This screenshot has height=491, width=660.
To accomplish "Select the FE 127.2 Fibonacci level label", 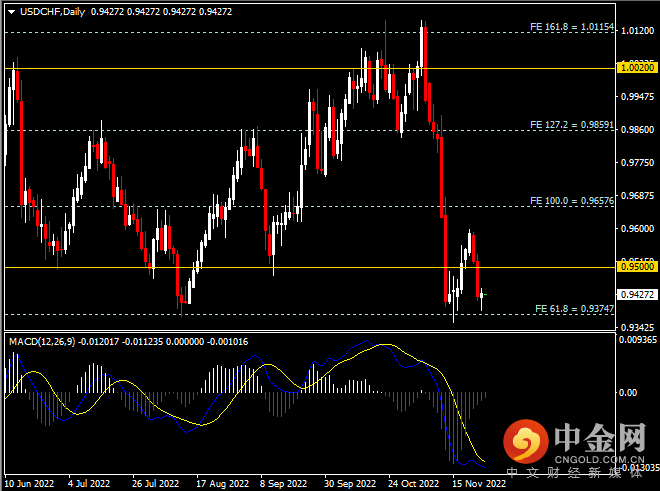I will [x=571, y=125].
